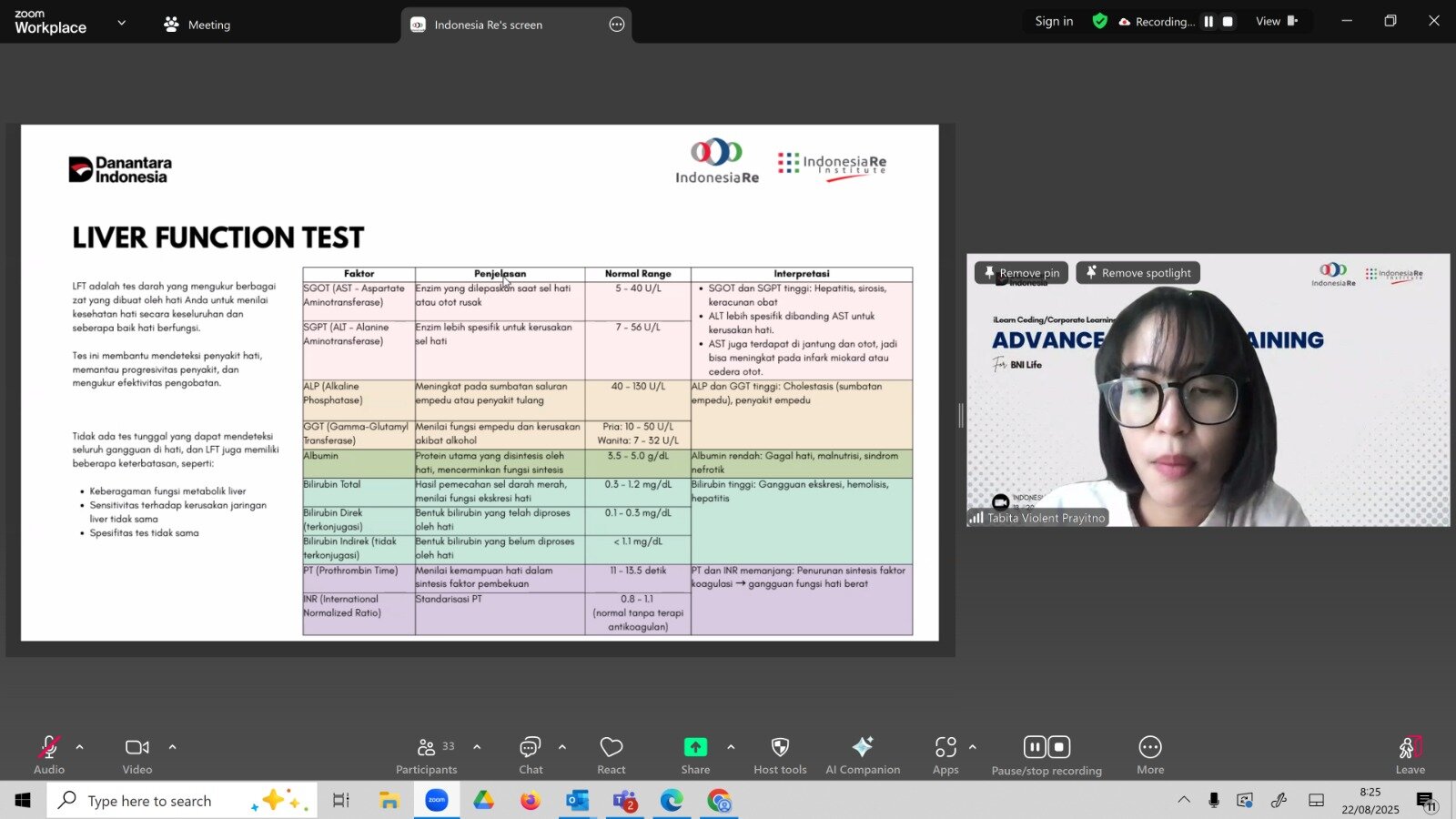This screenshot has height=819, width=1456.
Task: Select the Indonesia Re's screen tab
Action: (x=488, y=25)
